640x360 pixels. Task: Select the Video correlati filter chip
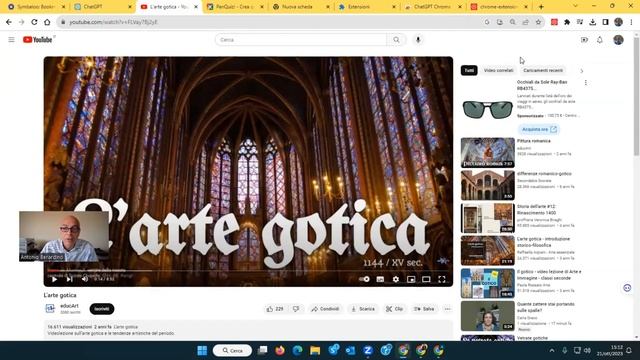tap(498, 70)
